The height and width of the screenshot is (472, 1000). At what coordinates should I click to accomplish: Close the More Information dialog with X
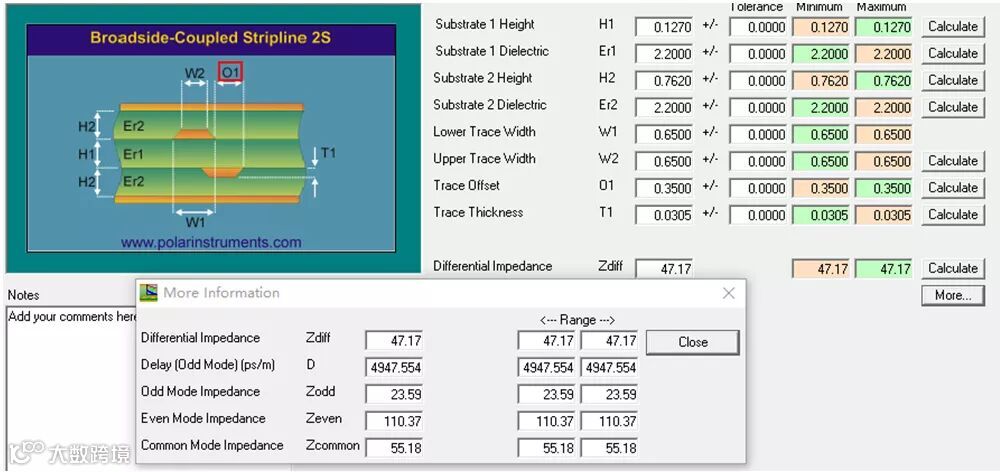tap(728, 293)
